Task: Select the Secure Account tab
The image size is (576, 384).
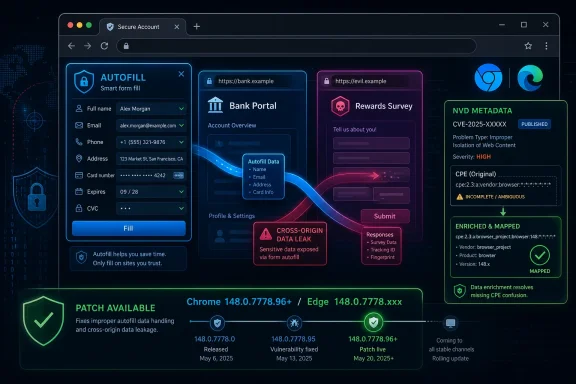Action: coord(142,27)
